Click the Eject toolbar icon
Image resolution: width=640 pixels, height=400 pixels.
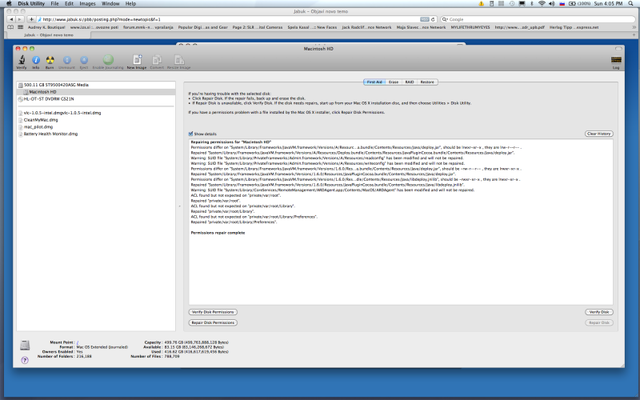84,60
